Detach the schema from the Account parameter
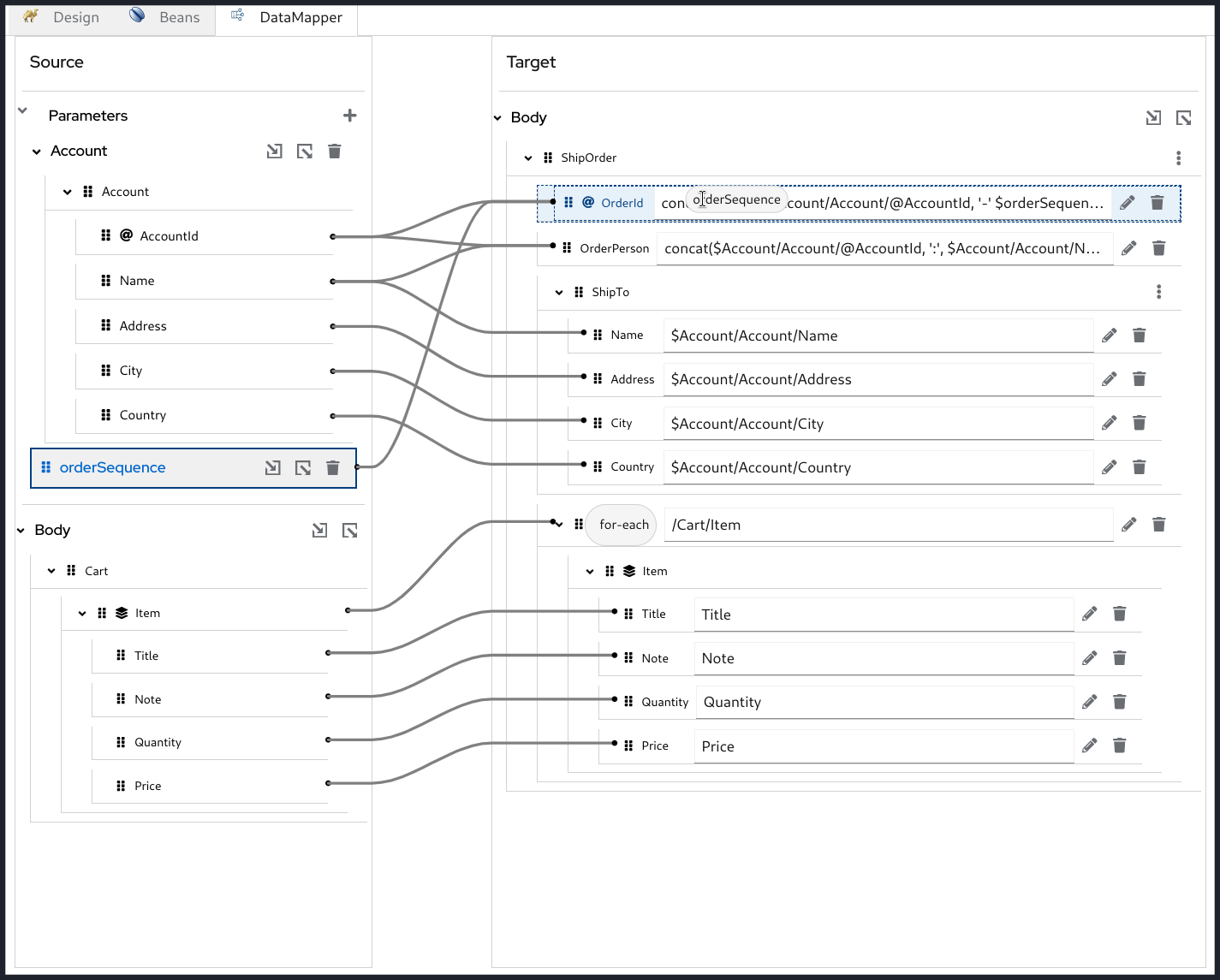The height and width of the screenshot is (980, 1220). [305, 151]
